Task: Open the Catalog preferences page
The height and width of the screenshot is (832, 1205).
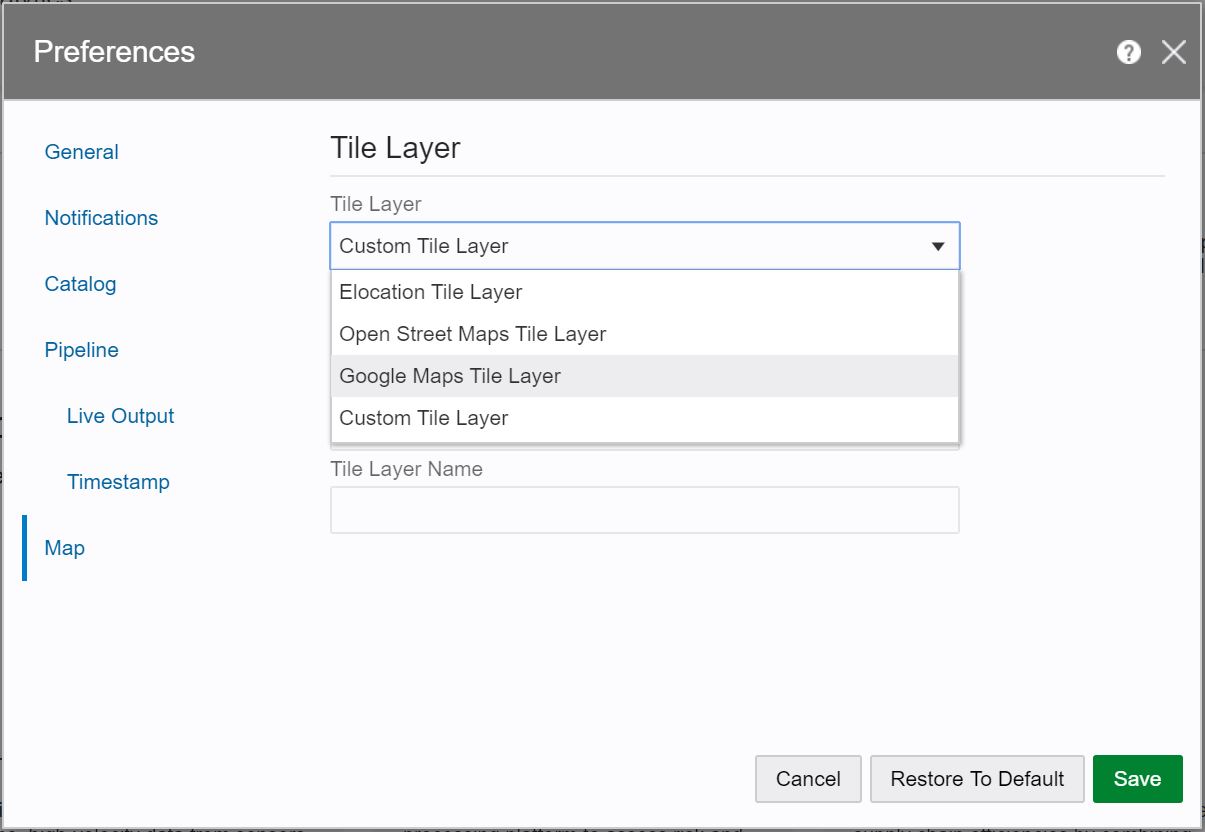Action: pyautogui.click(x=79, y=284)
